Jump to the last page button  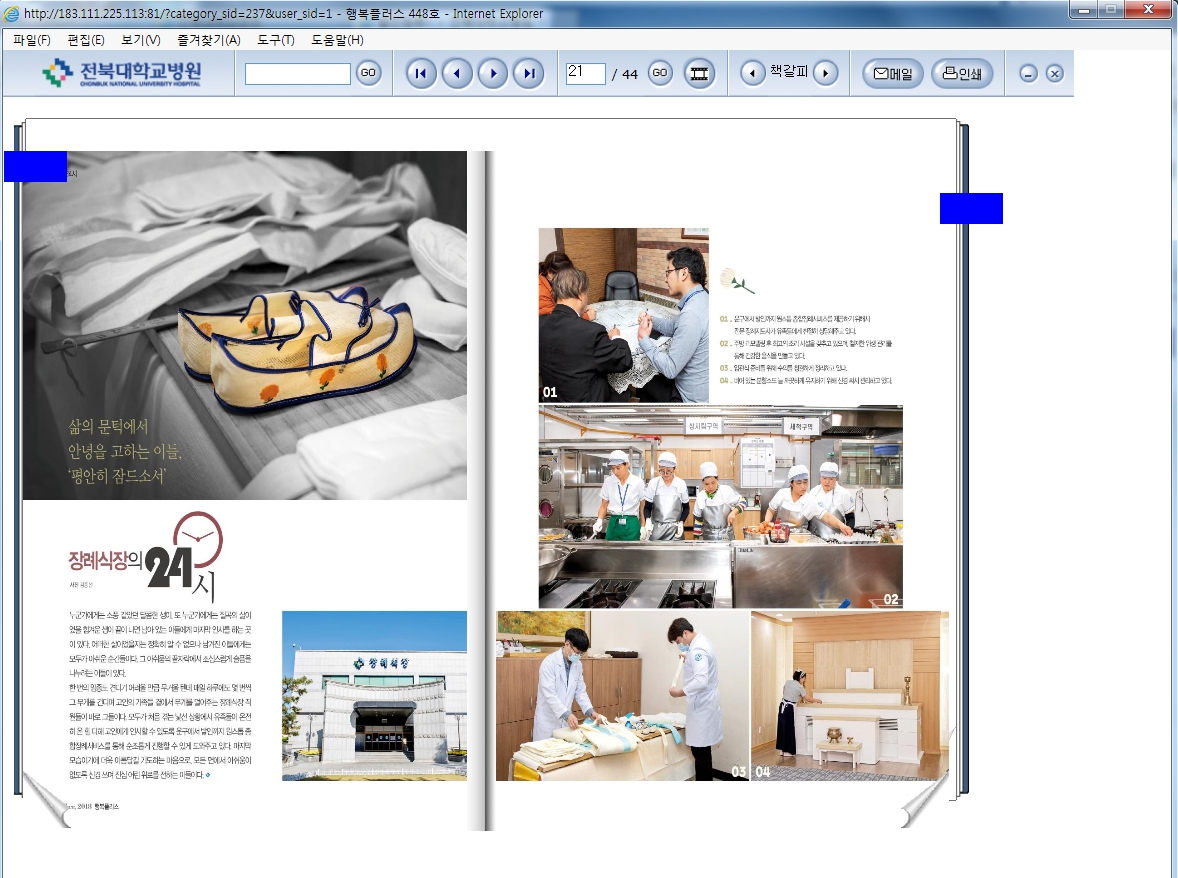528,73
